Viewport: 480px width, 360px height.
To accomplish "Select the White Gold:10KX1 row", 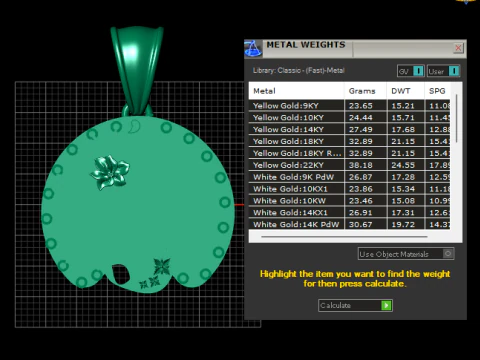I will pos(349,189).
